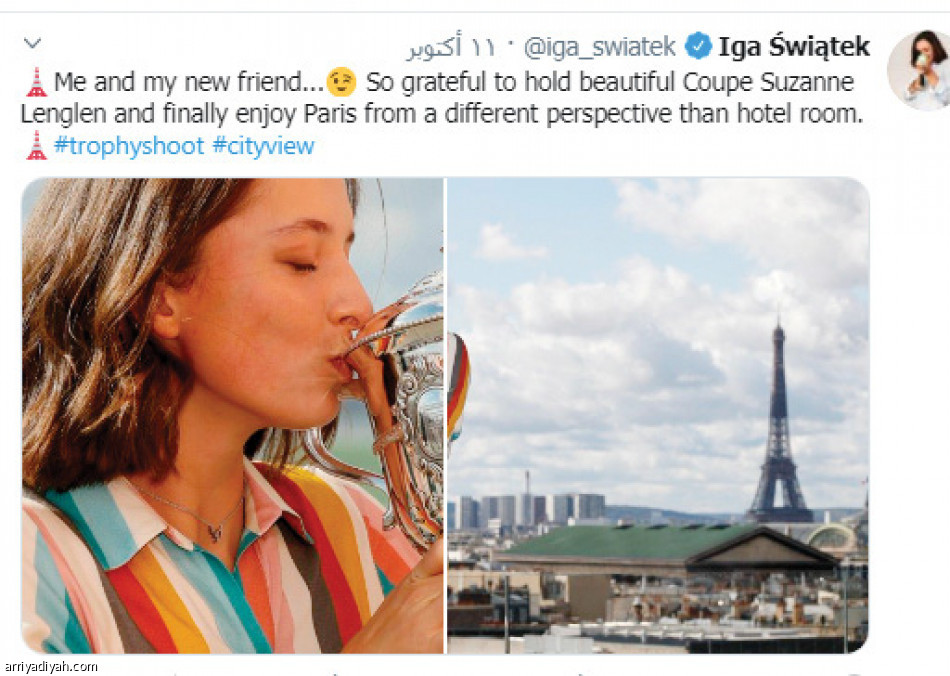Click the tower emoji before hashtags

[36, 145]
